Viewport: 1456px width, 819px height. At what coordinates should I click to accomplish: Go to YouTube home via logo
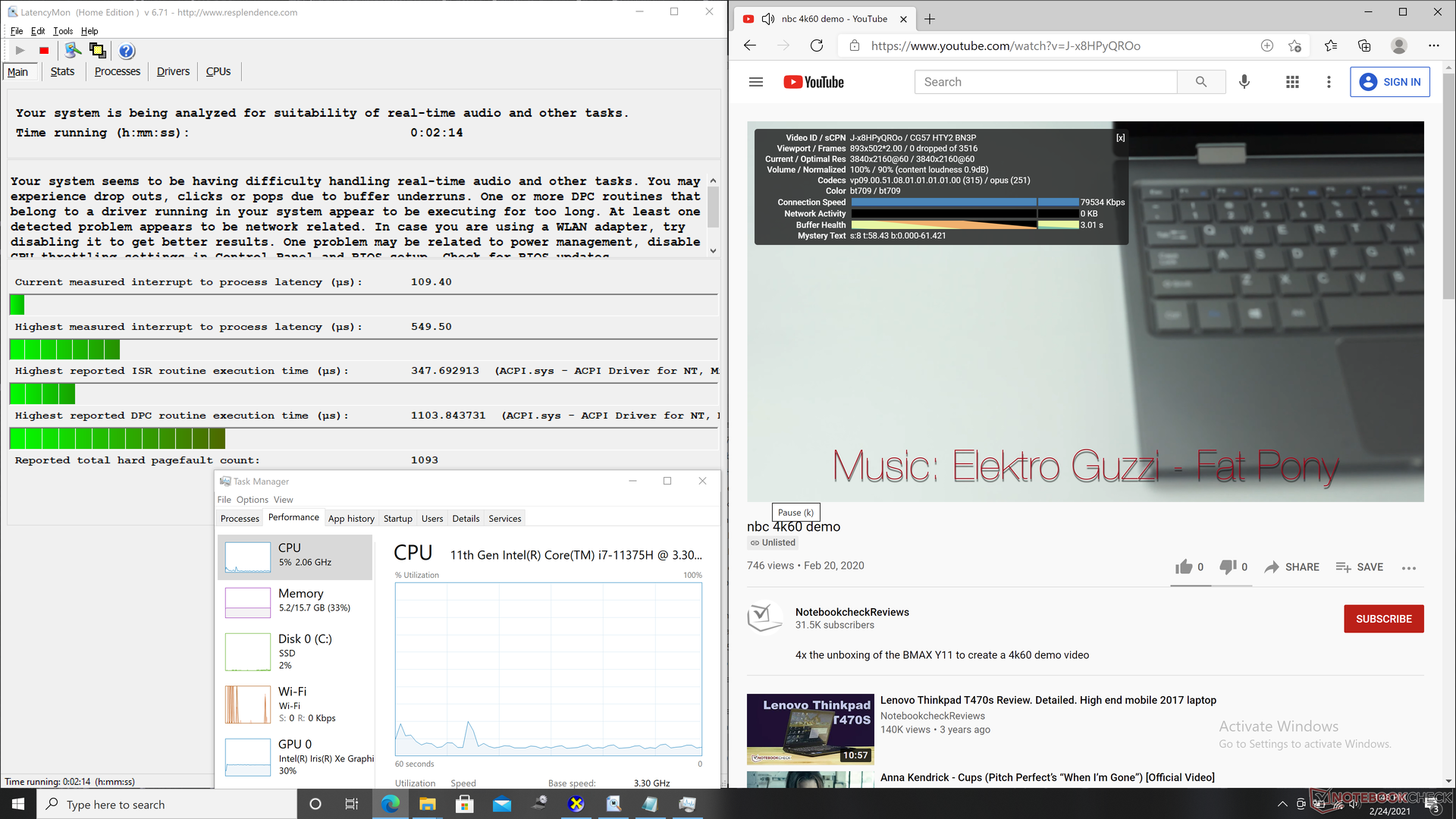tap(814, 82)
